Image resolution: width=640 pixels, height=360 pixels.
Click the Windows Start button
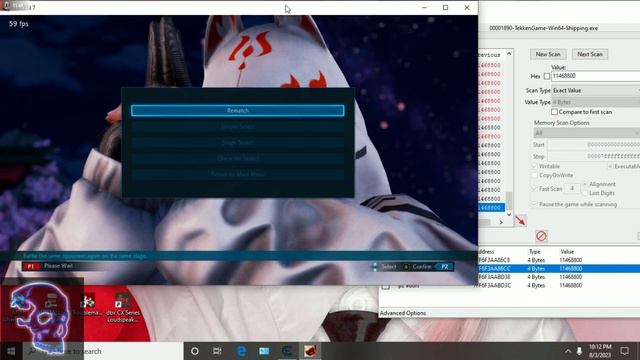click(11, 351)
